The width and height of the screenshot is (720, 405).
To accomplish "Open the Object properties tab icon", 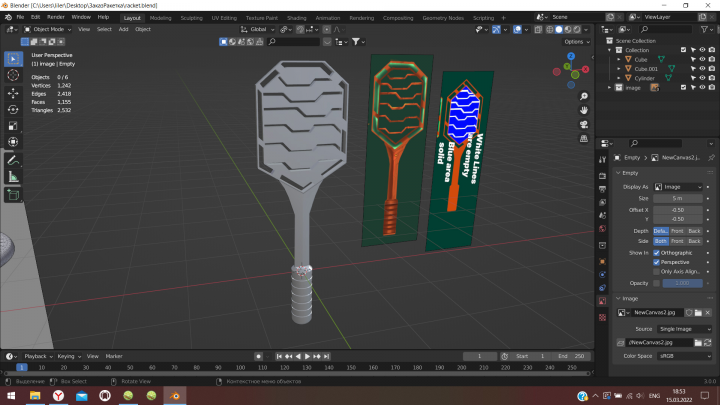I will tap(602, 261).
